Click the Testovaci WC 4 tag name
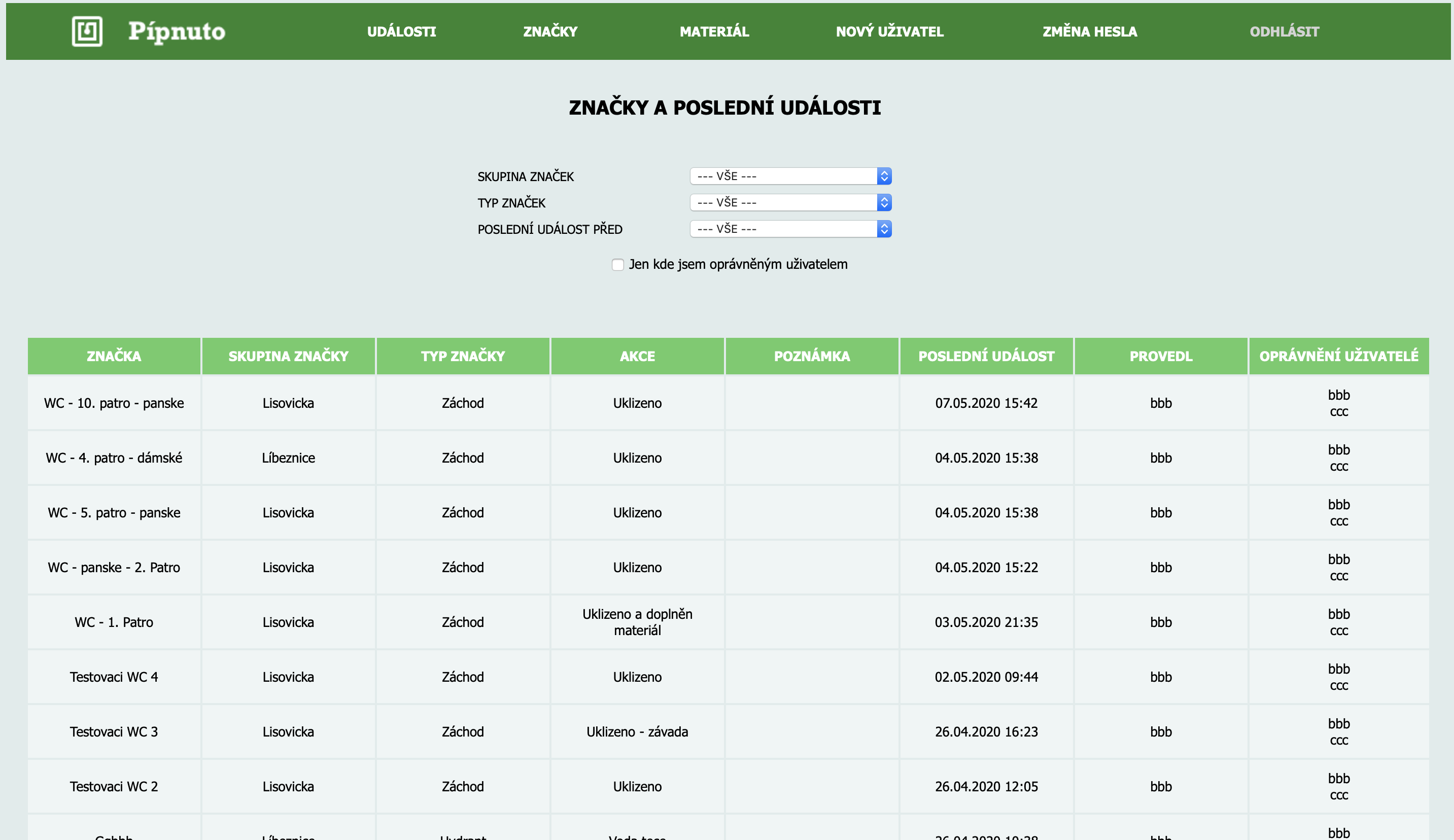 coord(114,677)
